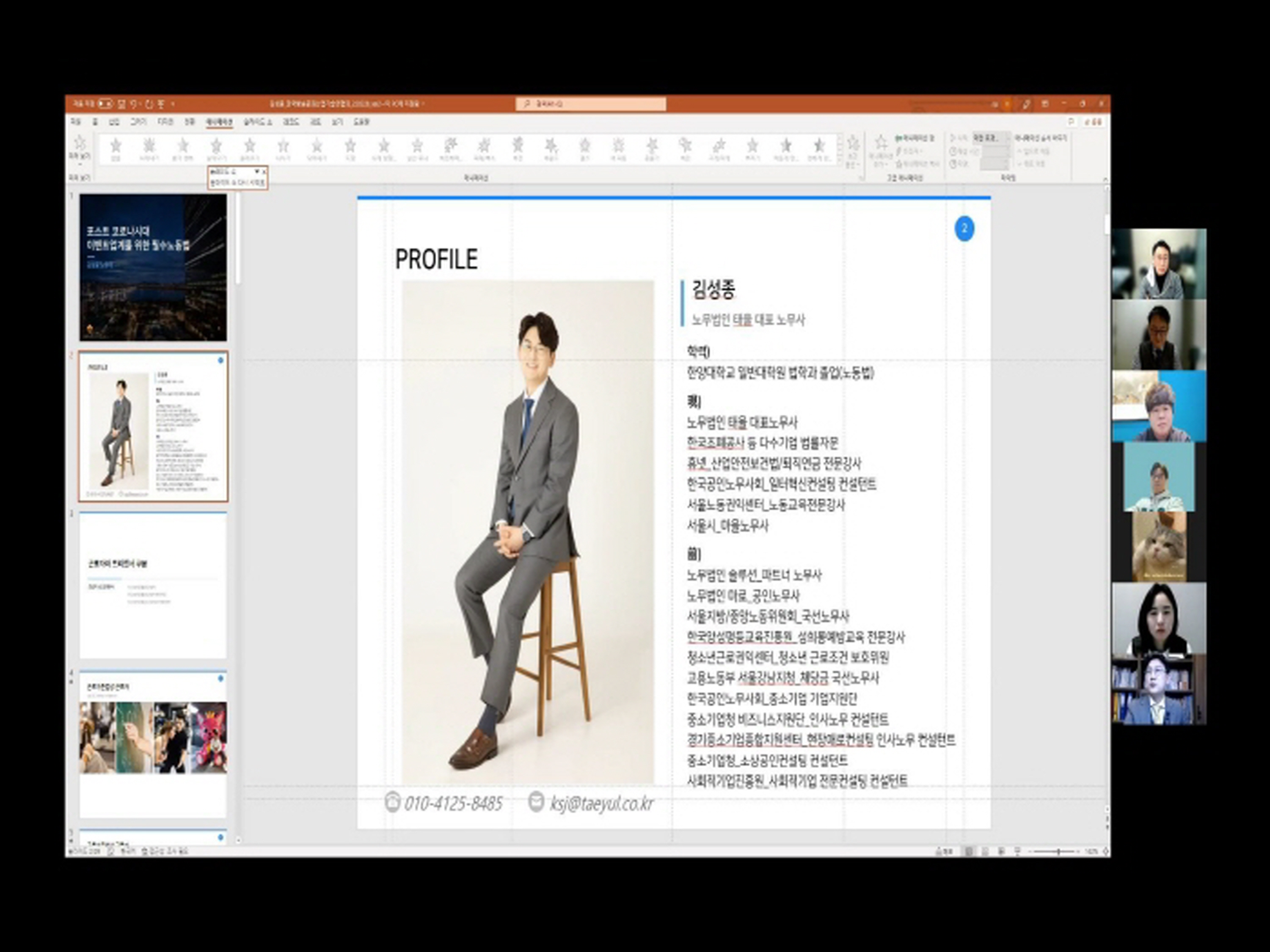Click the Effect Options icon beside gallery

click(853, 143)
